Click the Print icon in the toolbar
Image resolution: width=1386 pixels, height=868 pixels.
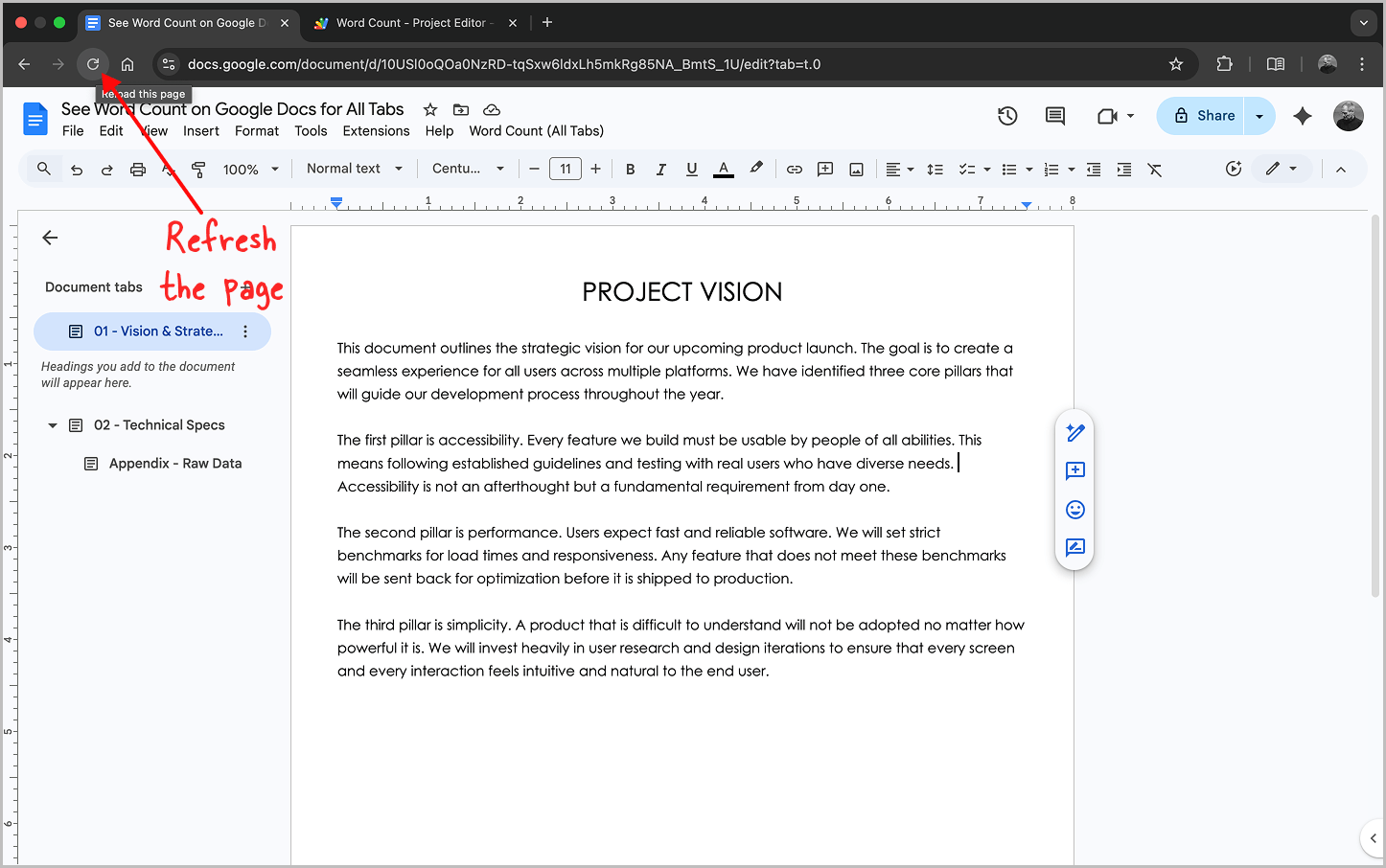[x=137, y=168]
